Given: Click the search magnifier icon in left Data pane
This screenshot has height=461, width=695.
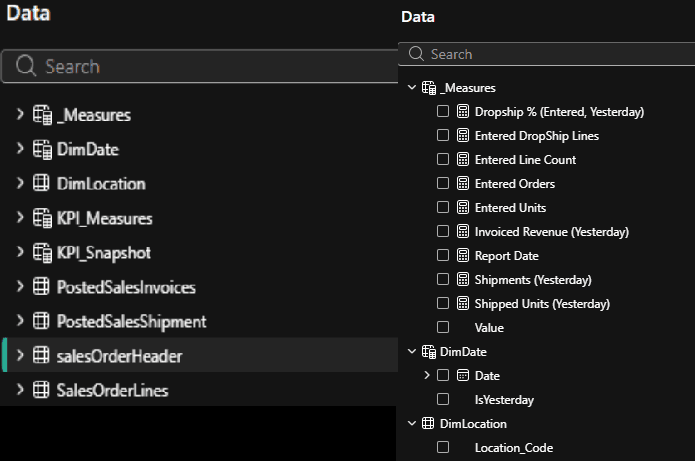Looking at the screenshot, I should click(x=26, y=66).
